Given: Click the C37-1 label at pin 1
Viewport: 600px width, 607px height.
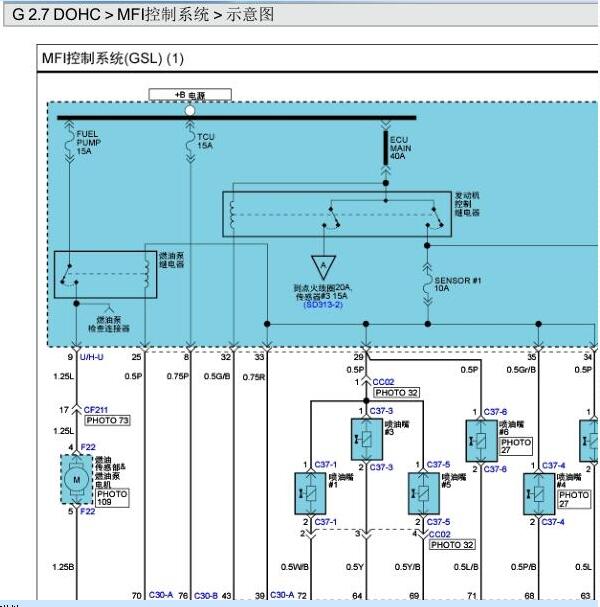Looking at the screenshot, I should tap(326, 465).
